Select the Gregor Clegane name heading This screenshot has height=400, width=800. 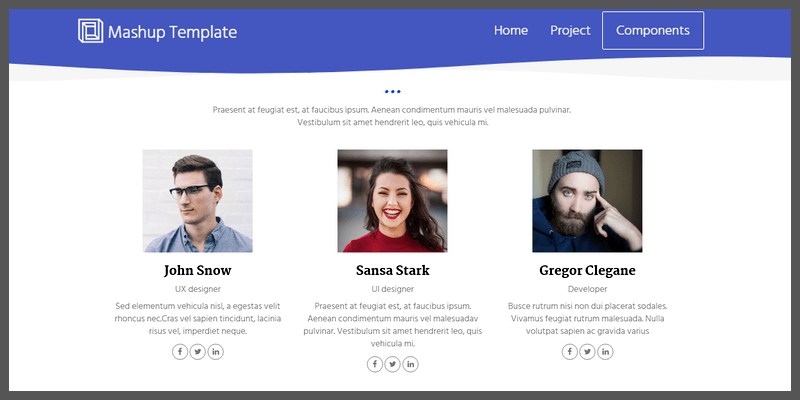587,270
